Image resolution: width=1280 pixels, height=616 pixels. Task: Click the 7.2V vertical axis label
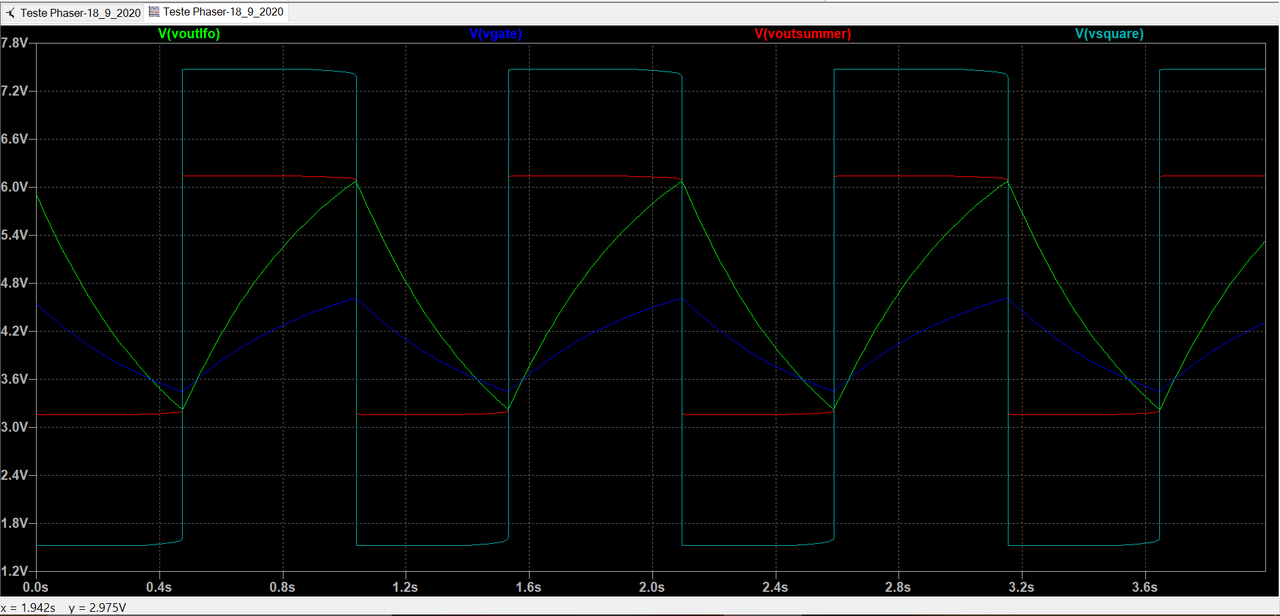click(x=14, y=91)
